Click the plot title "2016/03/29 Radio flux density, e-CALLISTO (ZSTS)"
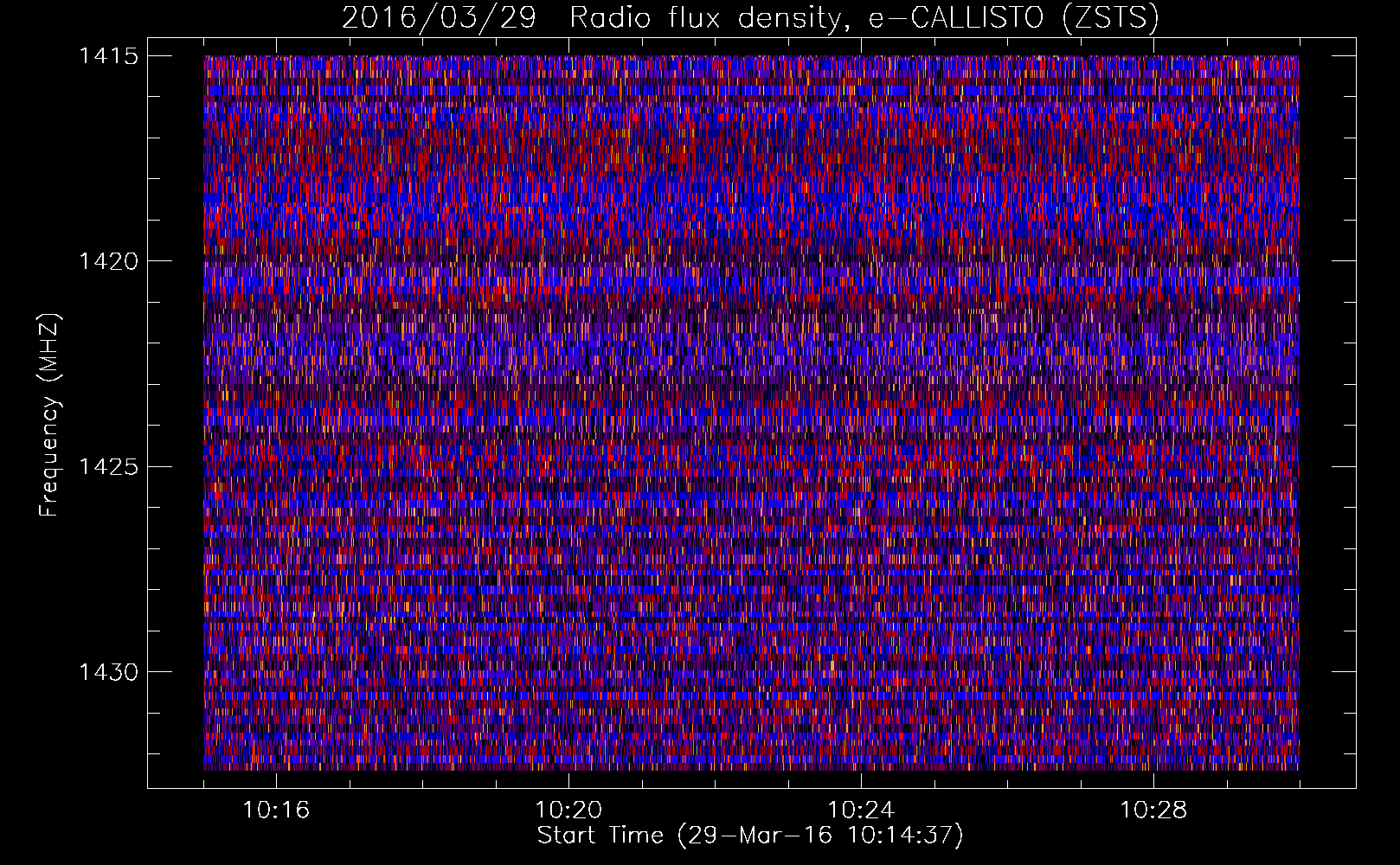The image size is (1400, 865). [x=750, y=18]
